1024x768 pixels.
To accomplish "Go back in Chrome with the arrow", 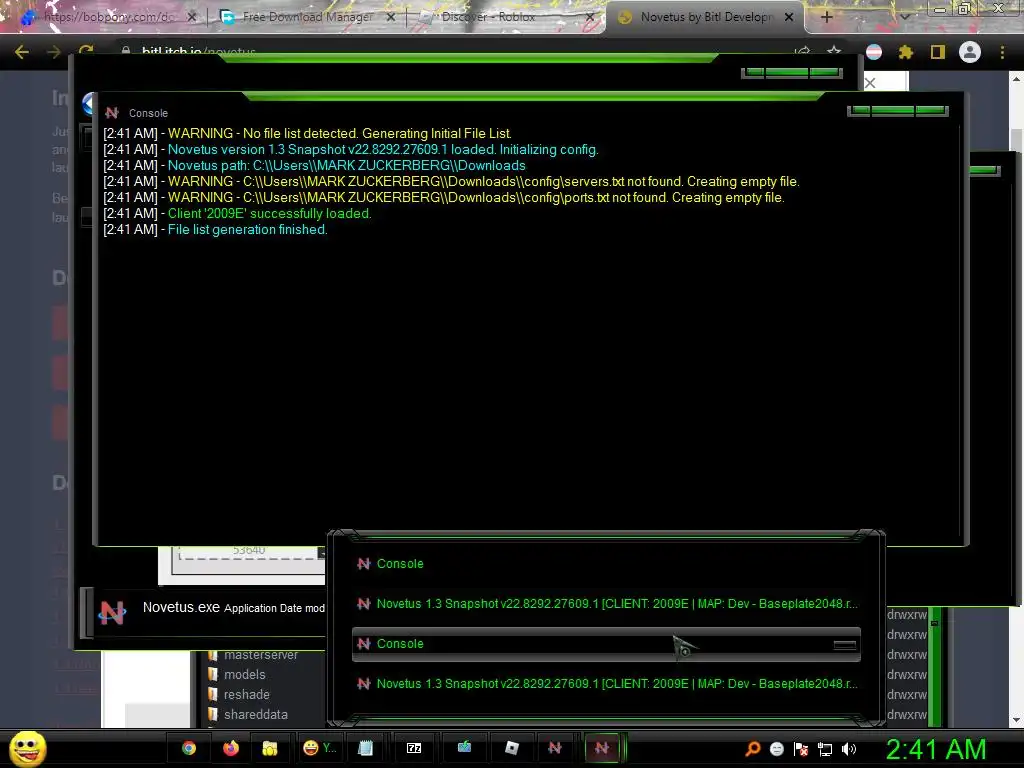I will click(x=21, y=52).
